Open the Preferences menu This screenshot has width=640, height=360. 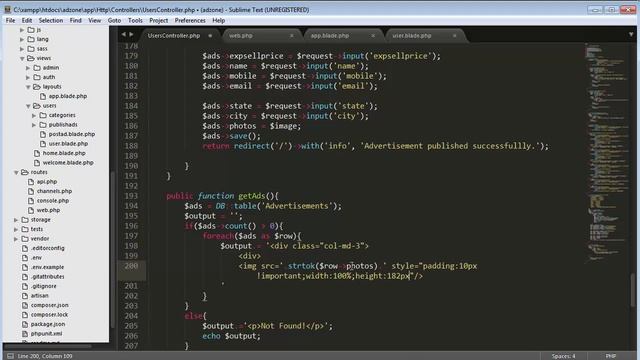190,20
